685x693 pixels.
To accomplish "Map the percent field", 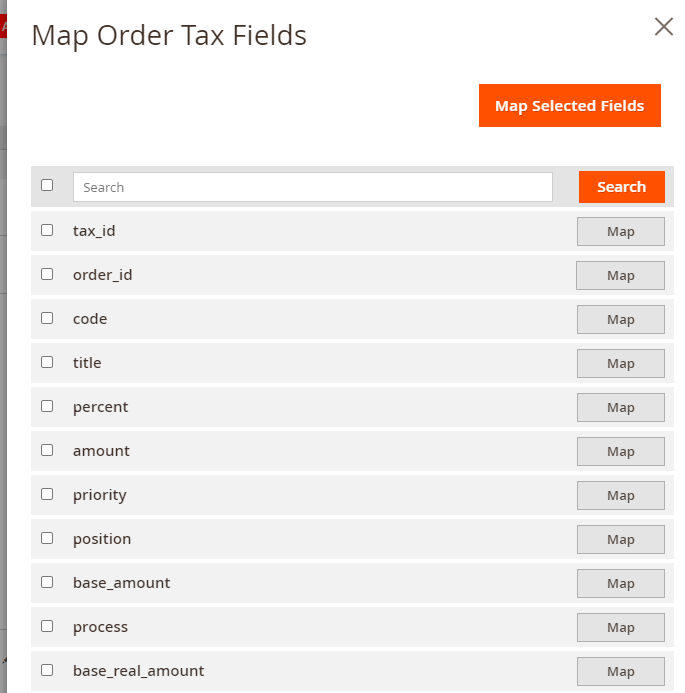I will tap(620, 408).
